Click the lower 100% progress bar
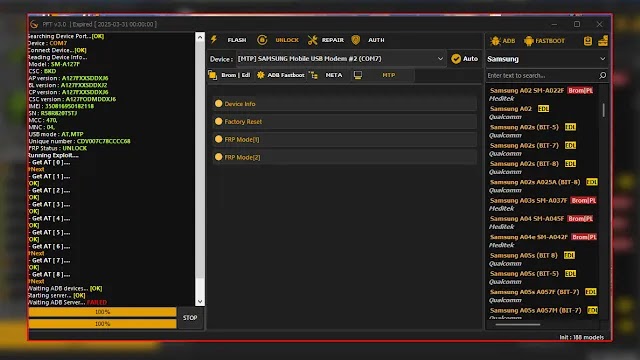640x360 pixels. [102, 324]
